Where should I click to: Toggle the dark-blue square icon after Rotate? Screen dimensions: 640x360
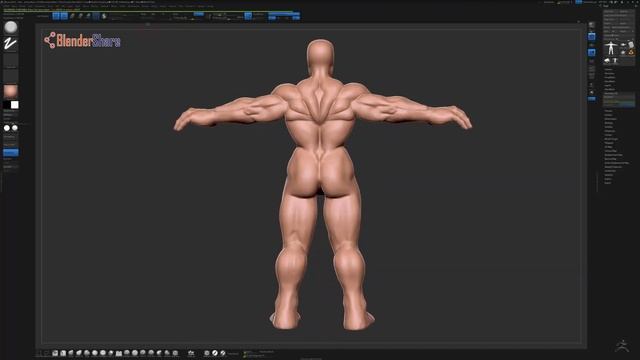point(96,16)
